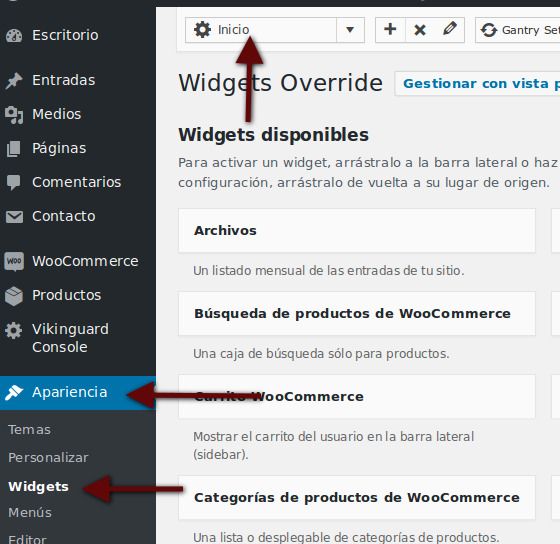Viewport: 560px width, 544px height.
Task: Open Personalizar submenu link
Action: coord(48,458)
